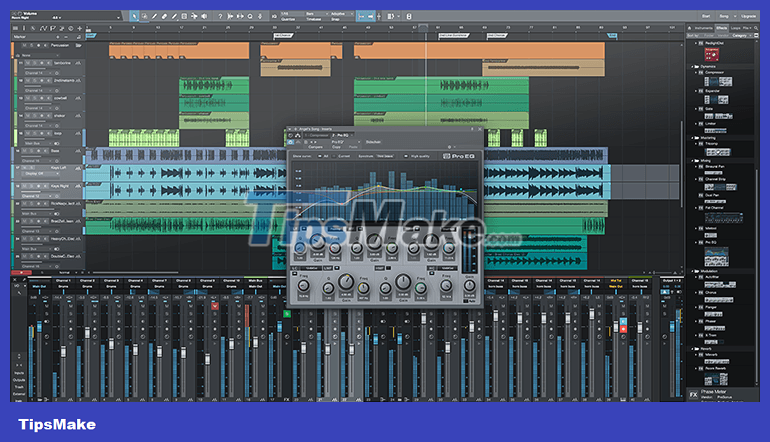The width and height of the screenshot is (770, 442).
Task: Click Sidechain in the Pro EQ window
Action: [x=373, y=142]
